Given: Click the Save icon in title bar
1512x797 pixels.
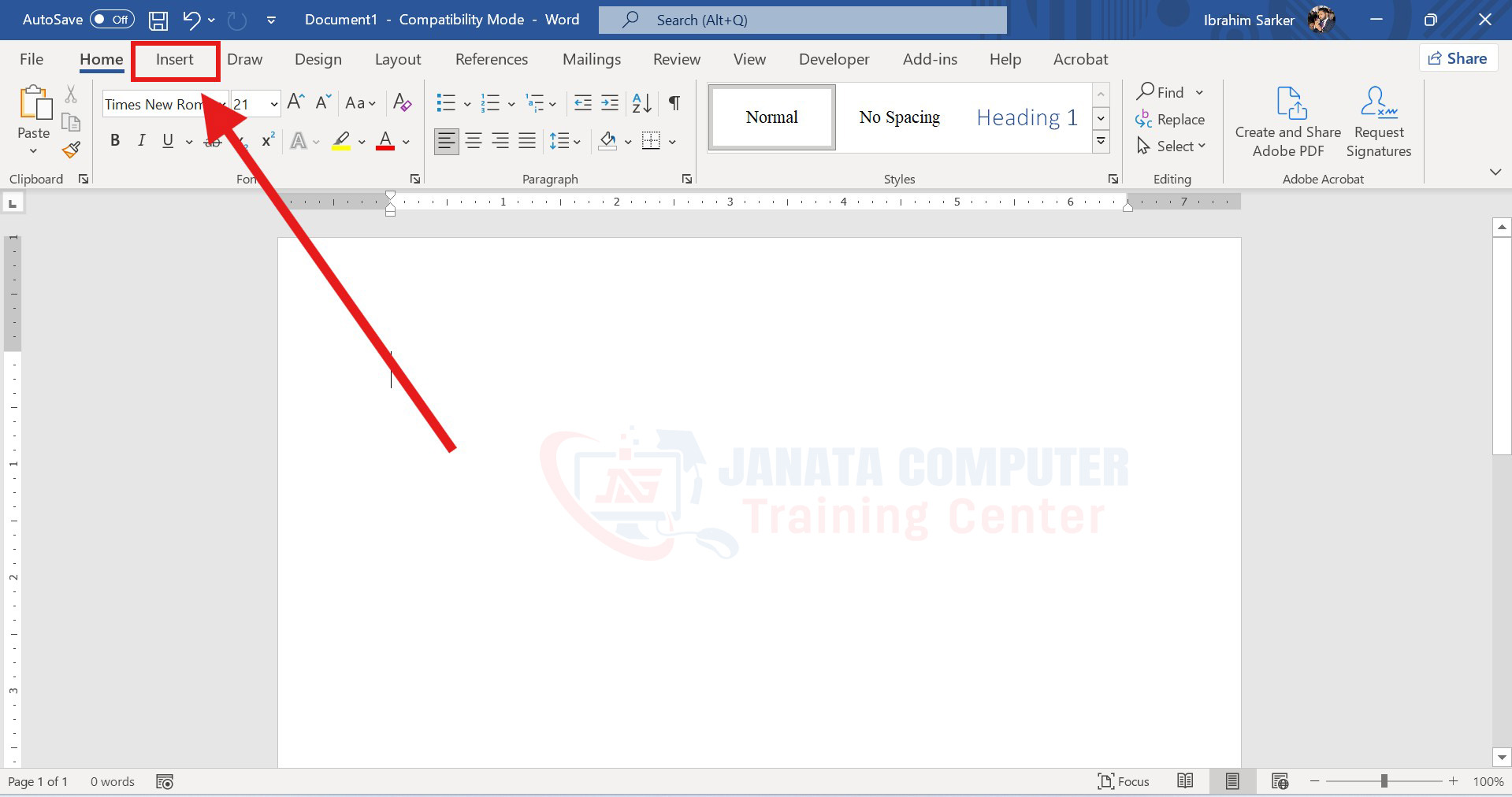Looking at the screenshot, I should click(x=158, y=20).
